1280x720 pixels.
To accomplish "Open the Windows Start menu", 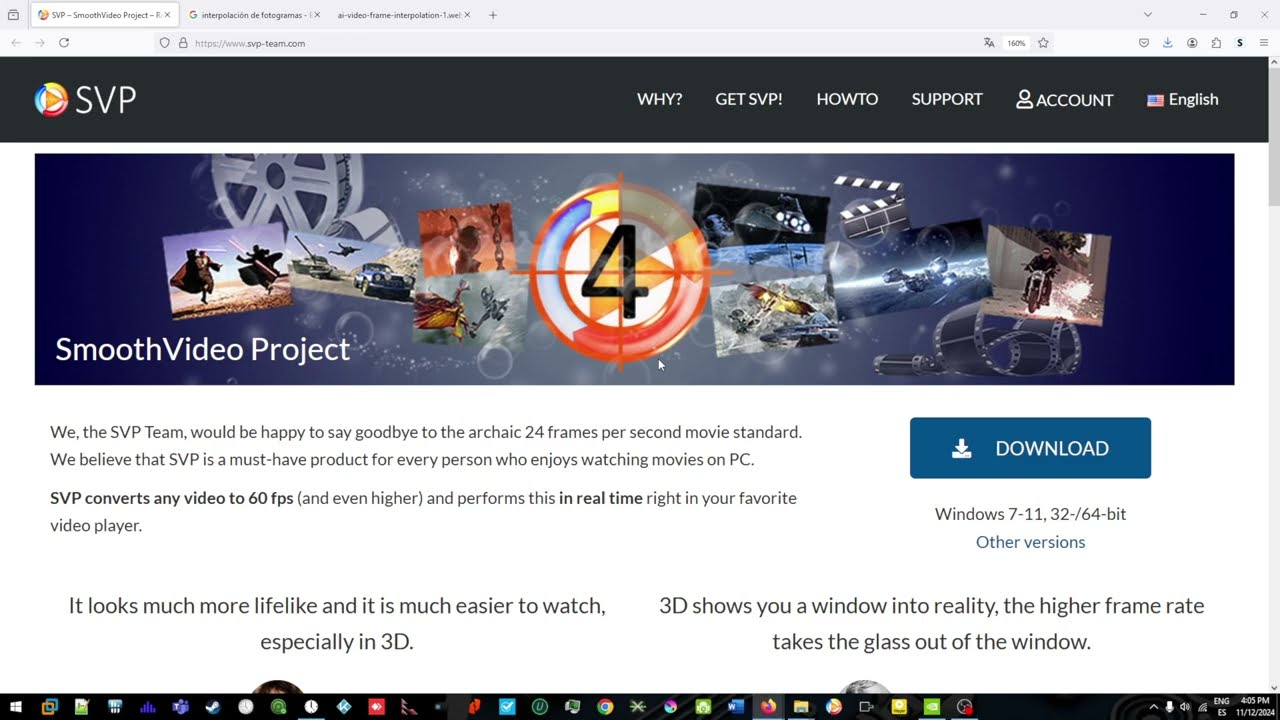I will [x=16, y=707].
